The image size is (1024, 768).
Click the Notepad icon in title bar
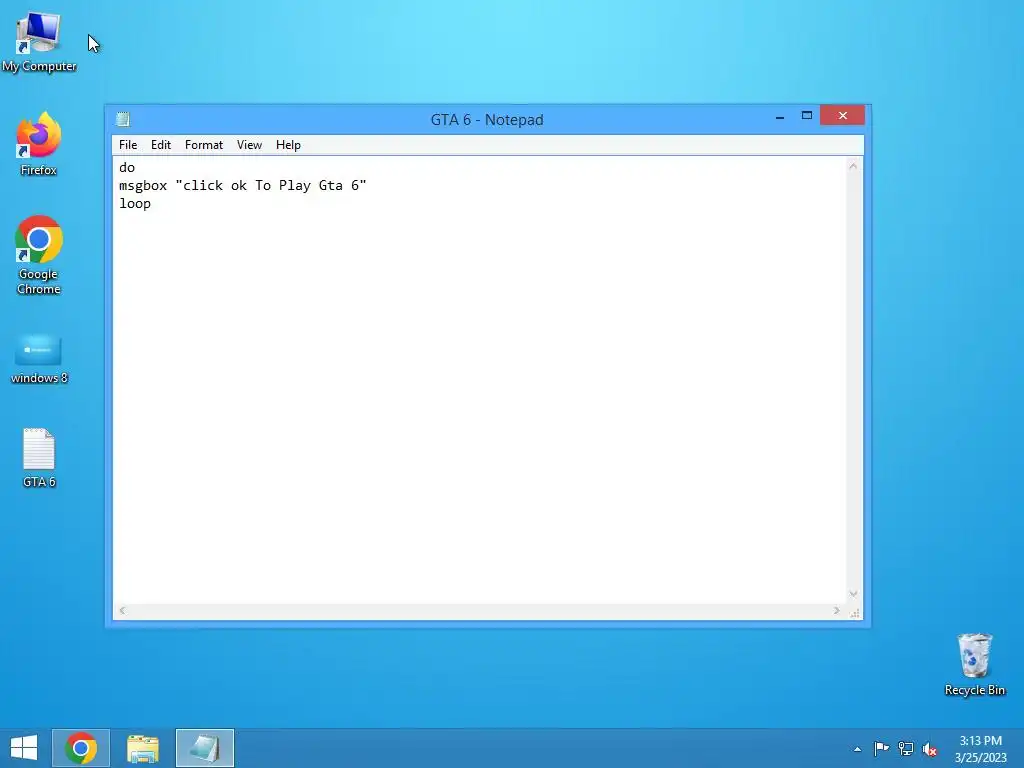(x=123, y=119)
